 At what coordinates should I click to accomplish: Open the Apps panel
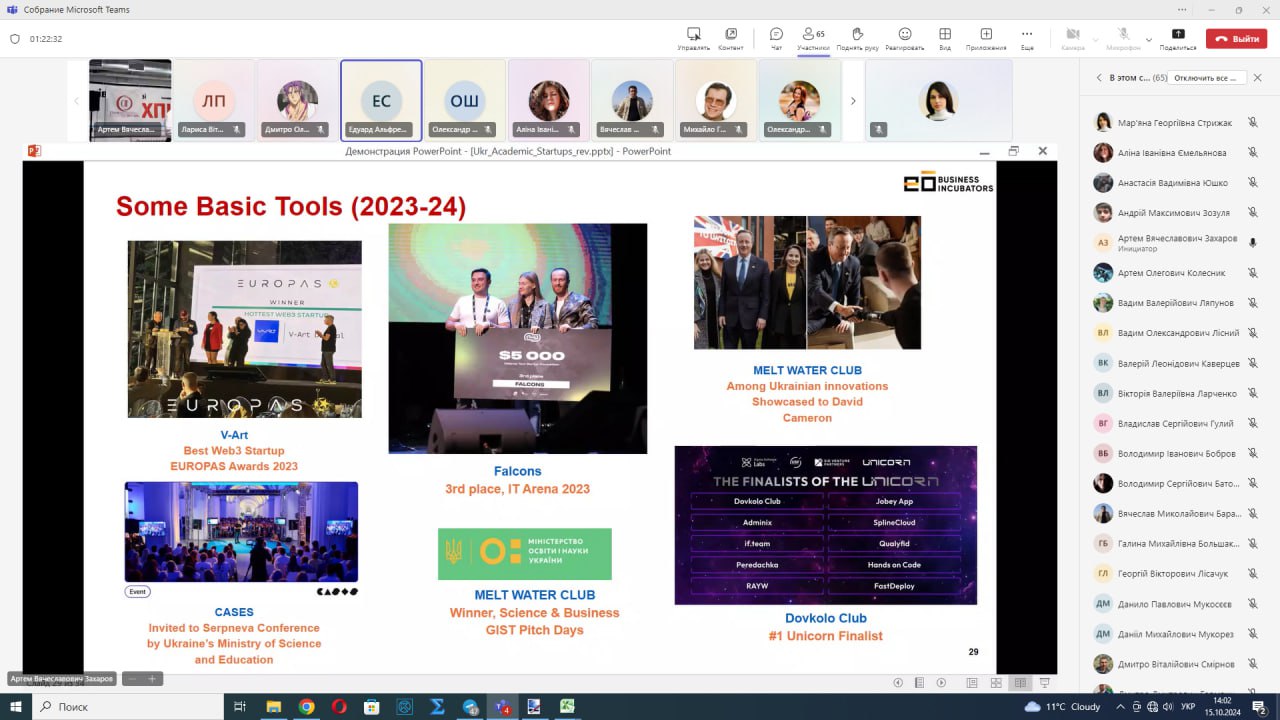pyautogui.click(x=986, y=38)
